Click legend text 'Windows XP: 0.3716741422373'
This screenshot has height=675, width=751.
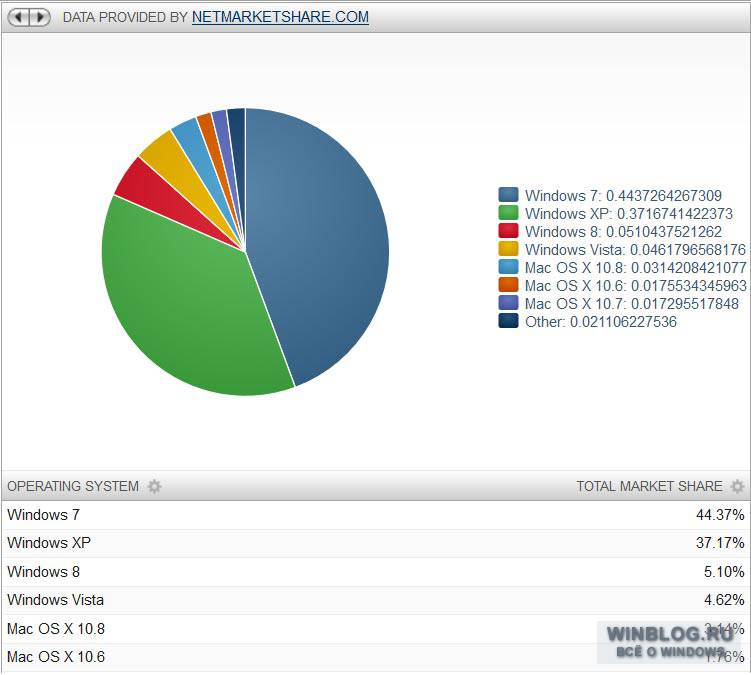[629, 213]
